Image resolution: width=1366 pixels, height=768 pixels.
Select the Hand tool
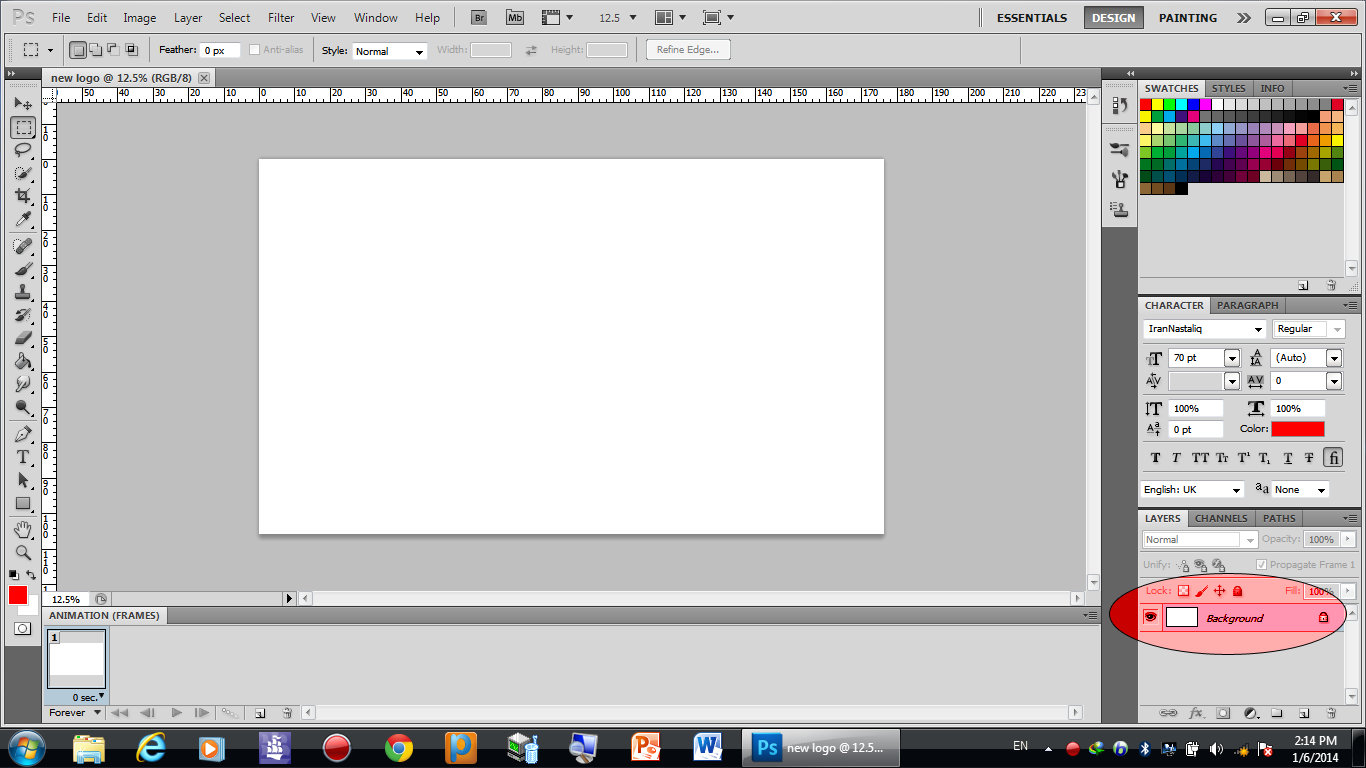pyautogui.click(x=22, y=529)
